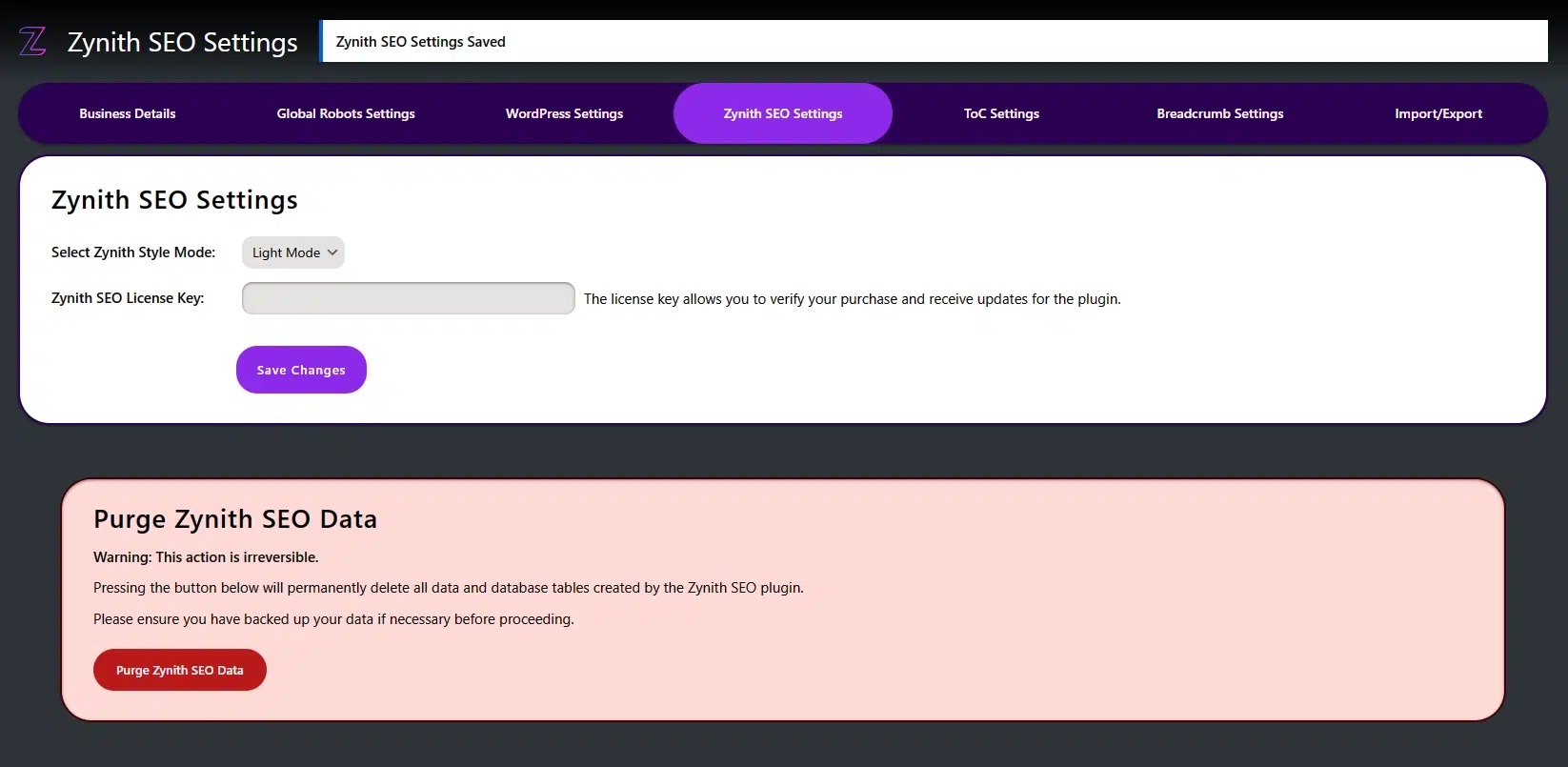
Task: Focus the Zynith SEO License Key field
Action: pos(409,298)
